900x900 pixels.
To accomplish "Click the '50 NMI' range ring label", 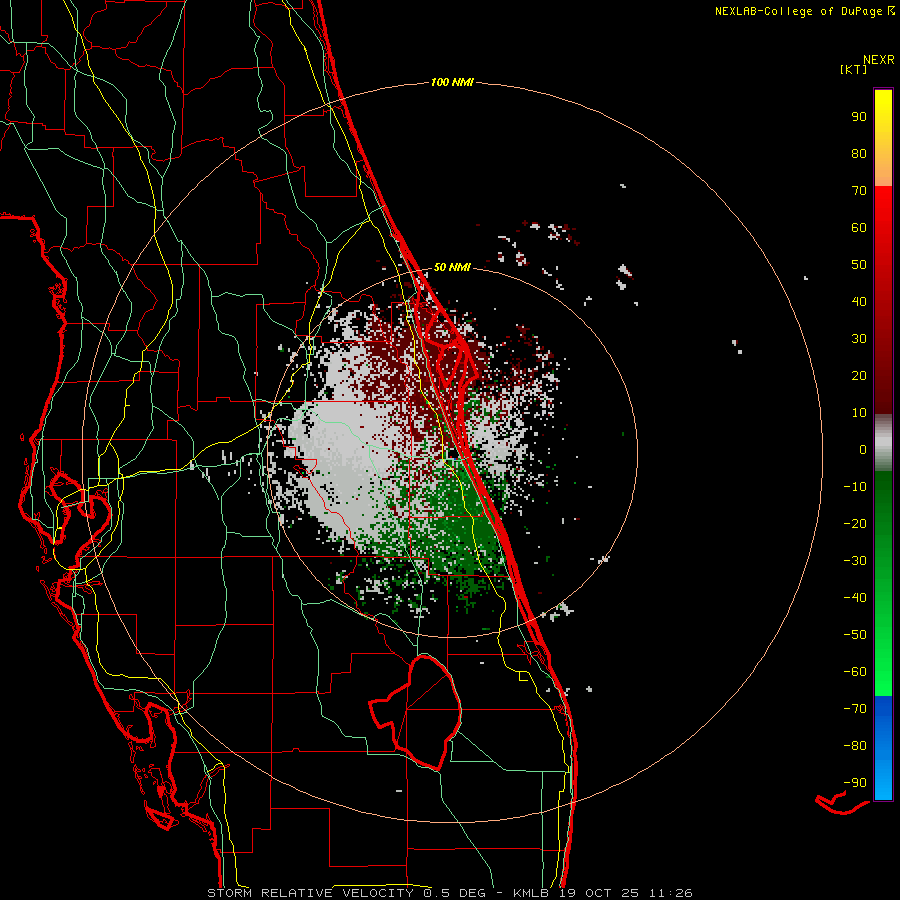I will (452, 267).
